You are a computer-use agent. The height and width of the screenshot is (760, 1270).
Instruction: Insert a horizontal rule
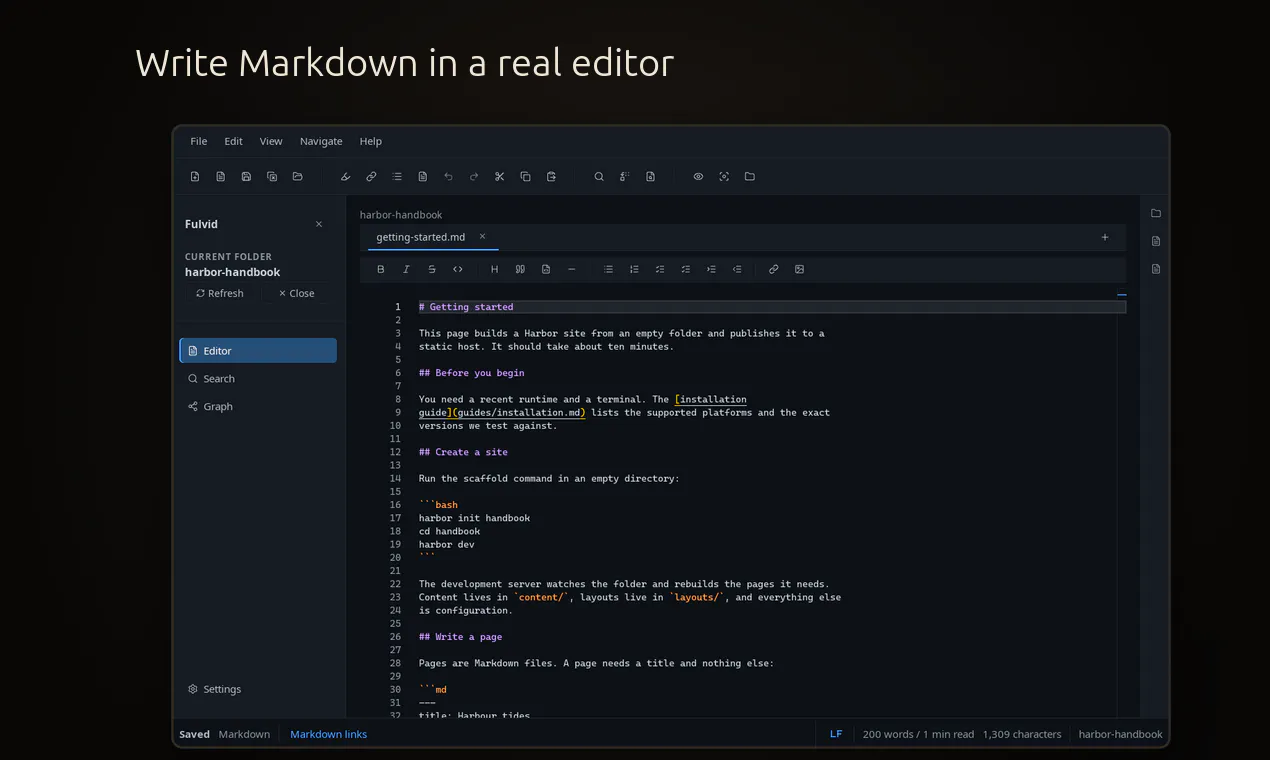coord(572,269)
